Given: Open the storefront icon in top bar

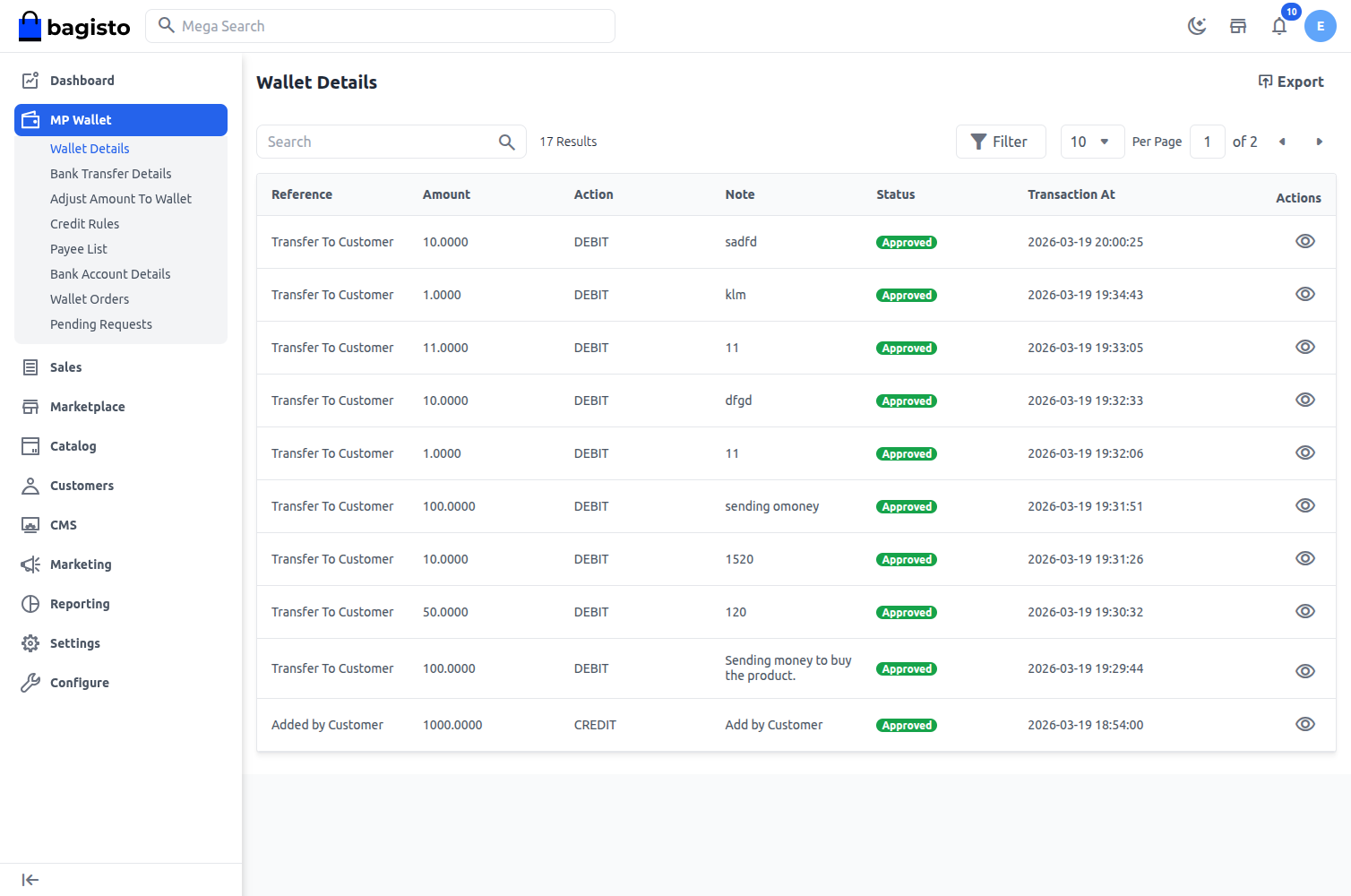Looking at the screenshot, I should click(x=1238, y=26).
